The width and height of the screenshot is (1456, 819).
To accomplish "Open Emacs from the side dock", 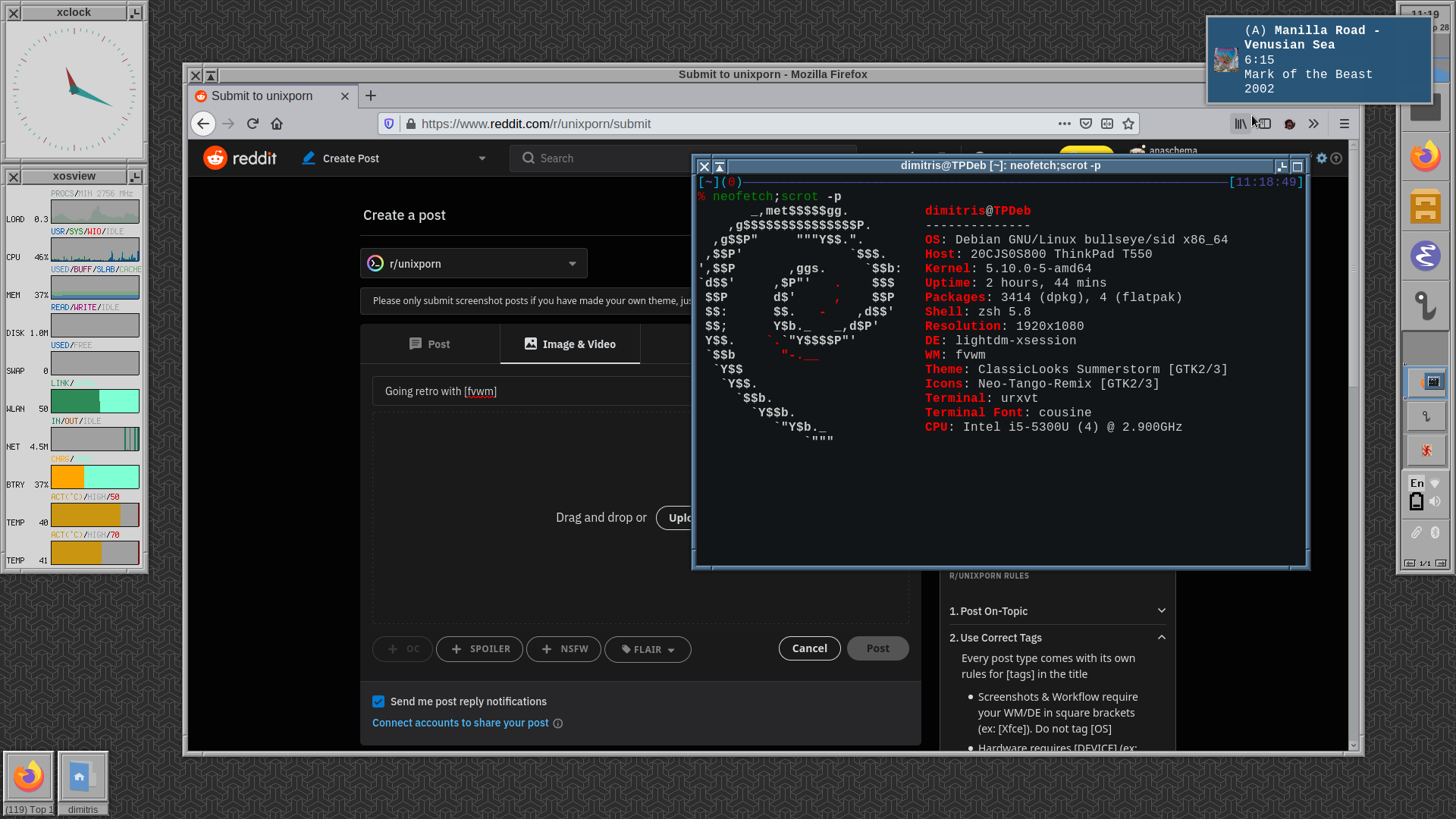I will pyautogui.click(x=1426, y=256).
